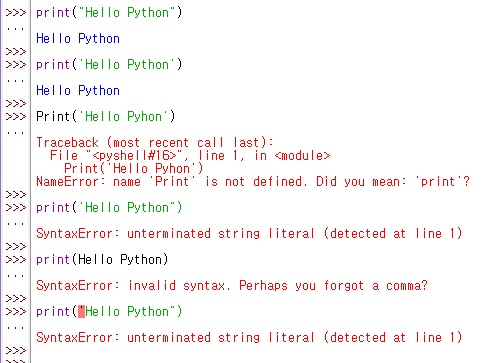Click the NameError message line

[x=253, y=182]
